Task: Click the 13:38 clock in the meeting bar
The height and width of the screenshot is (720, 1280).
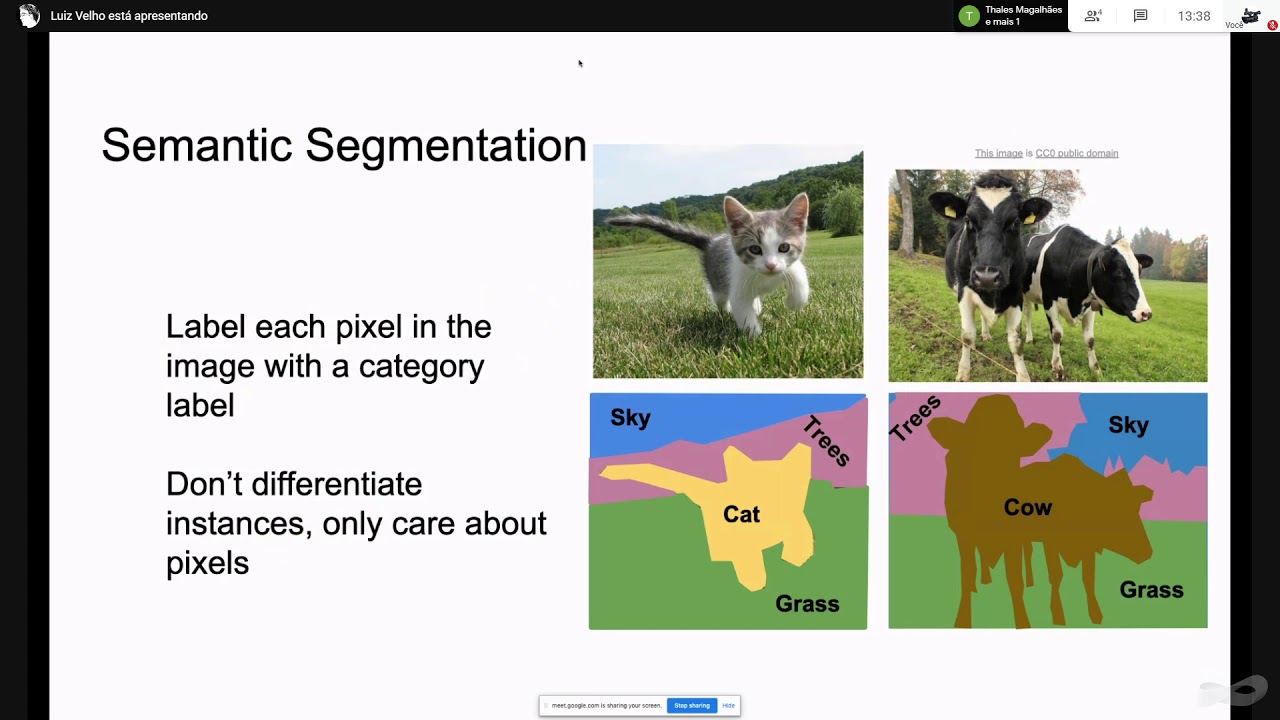Action: coord(1194,16)
